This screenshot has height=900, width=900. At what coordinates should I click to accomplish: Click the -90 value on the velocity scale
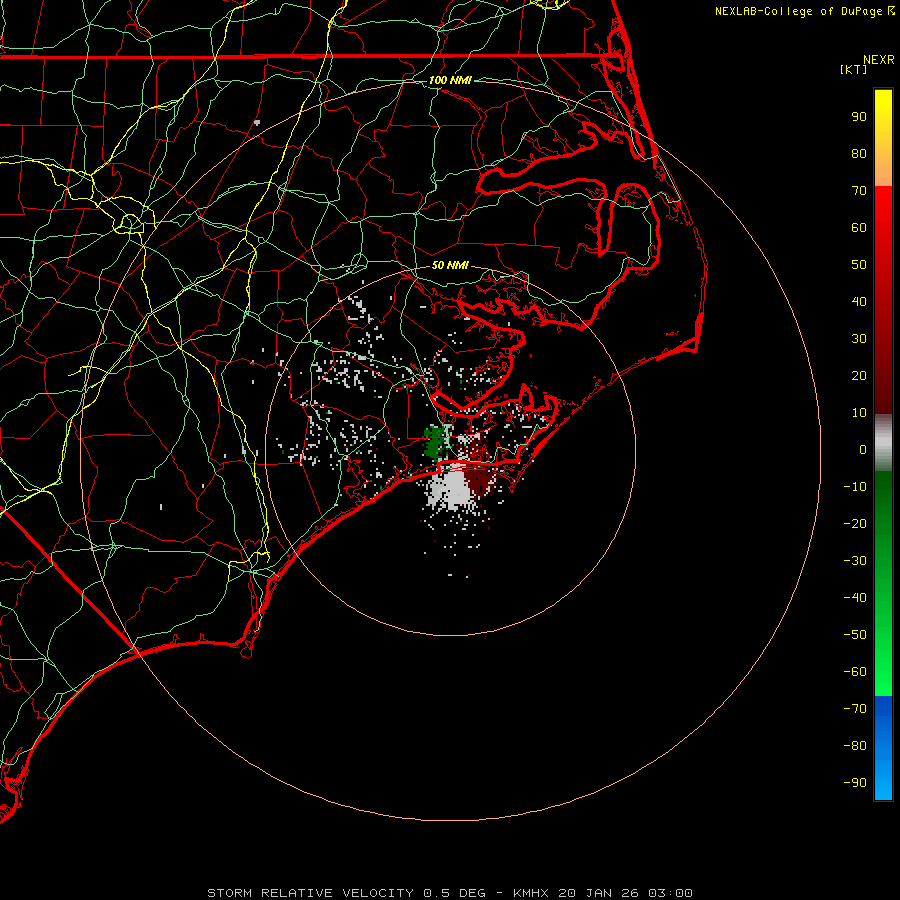[x=855, y=783]
